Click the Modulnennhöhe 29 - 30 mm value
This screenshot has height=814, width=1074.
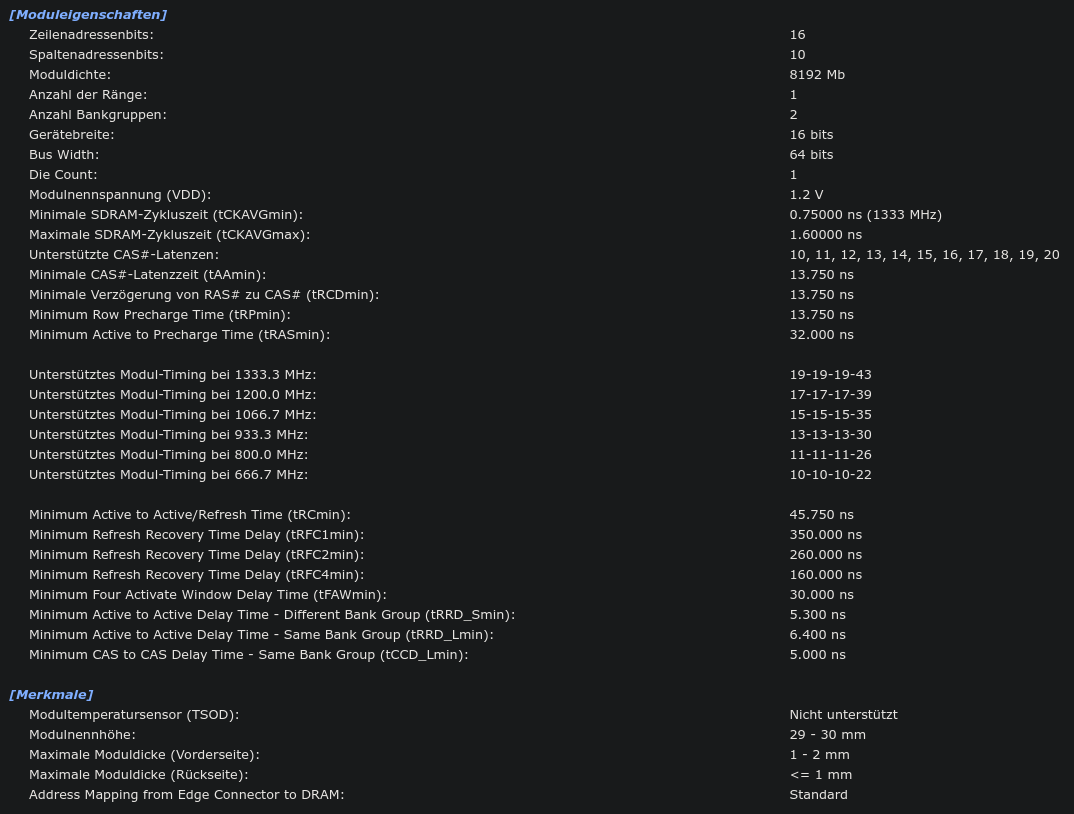(827, 735)
